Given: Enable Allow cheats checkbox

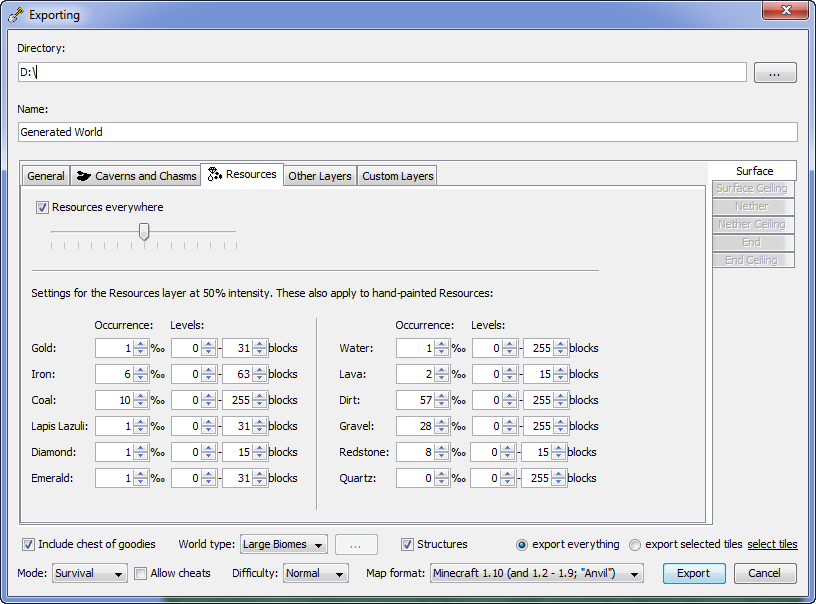Looking at the screenshot, I should click(x=141, y=574).
